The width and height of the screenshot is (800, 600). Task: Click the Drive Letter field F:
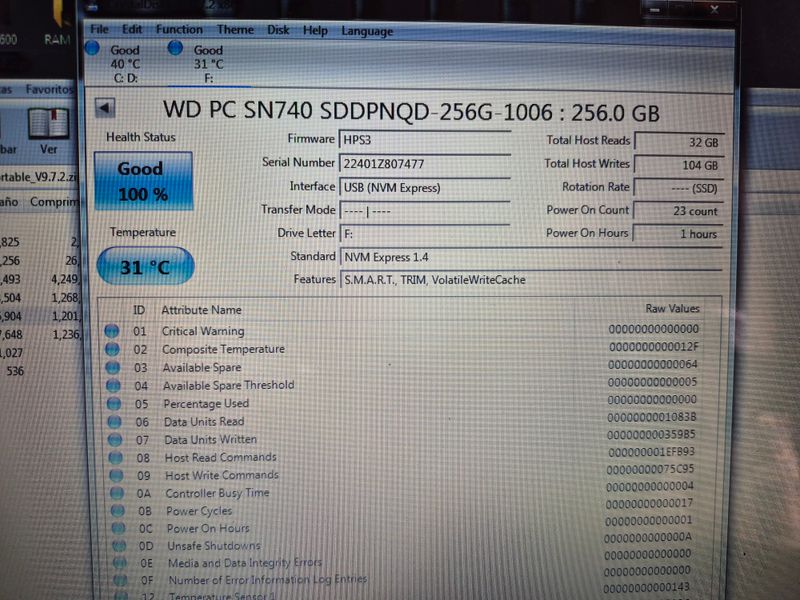[424, 234]
